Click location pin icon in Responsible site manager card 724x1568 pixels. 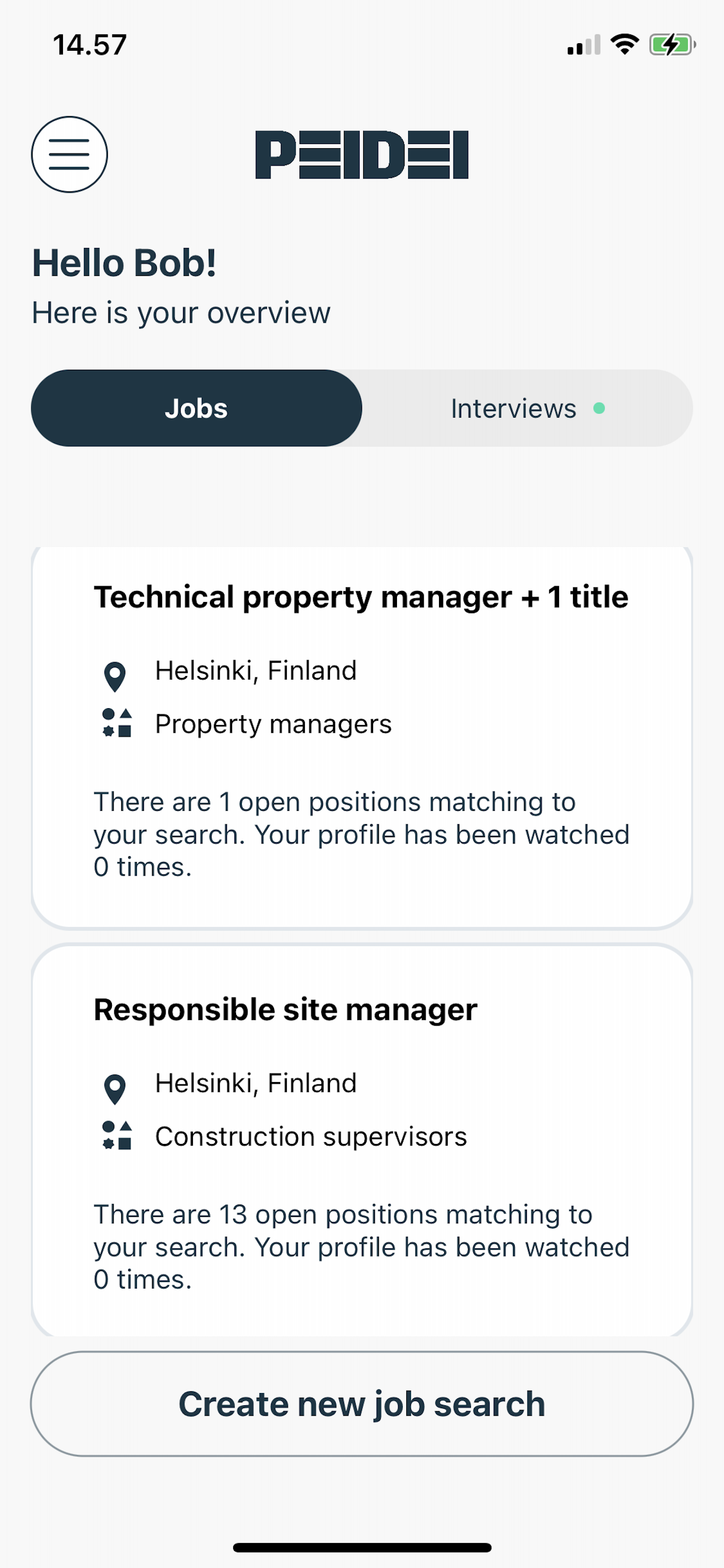(115, 1089)
